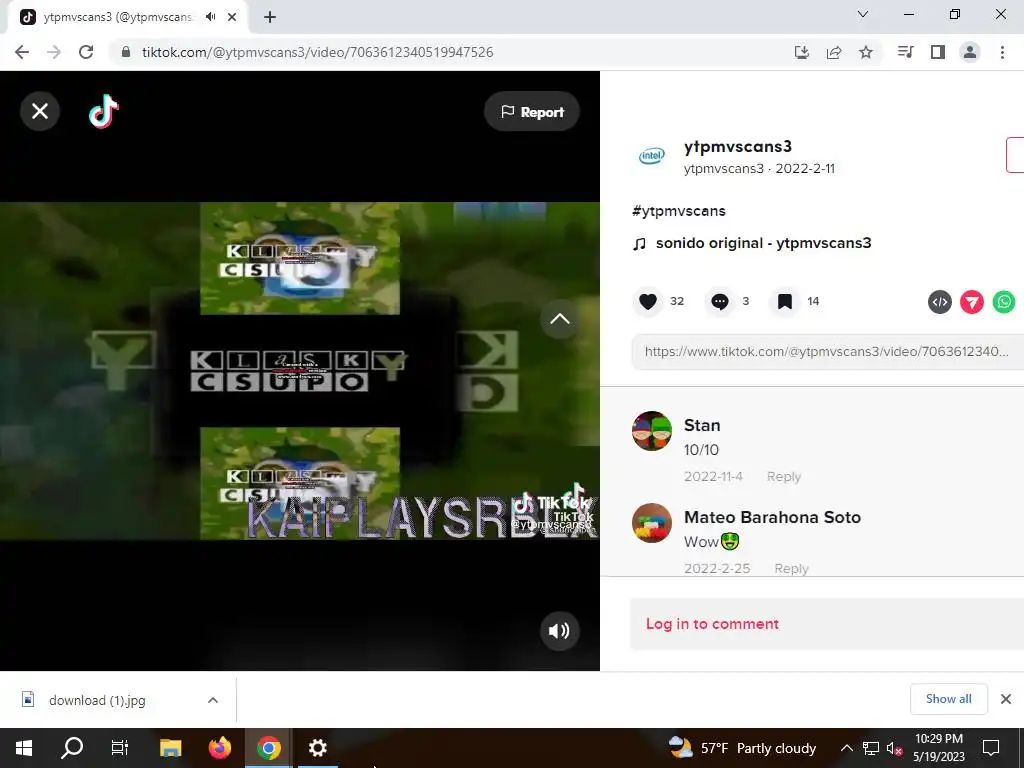Show all downloads
1024x768 pixels.
948,699
